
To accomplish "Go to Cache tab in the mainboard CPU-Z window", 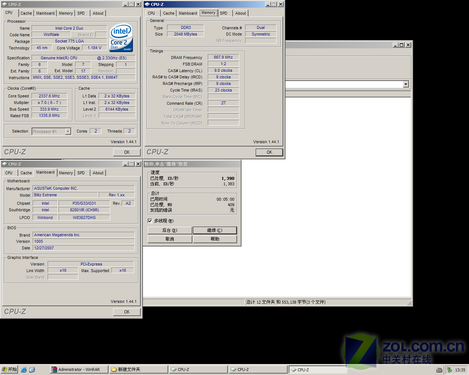I will (26, 173).
